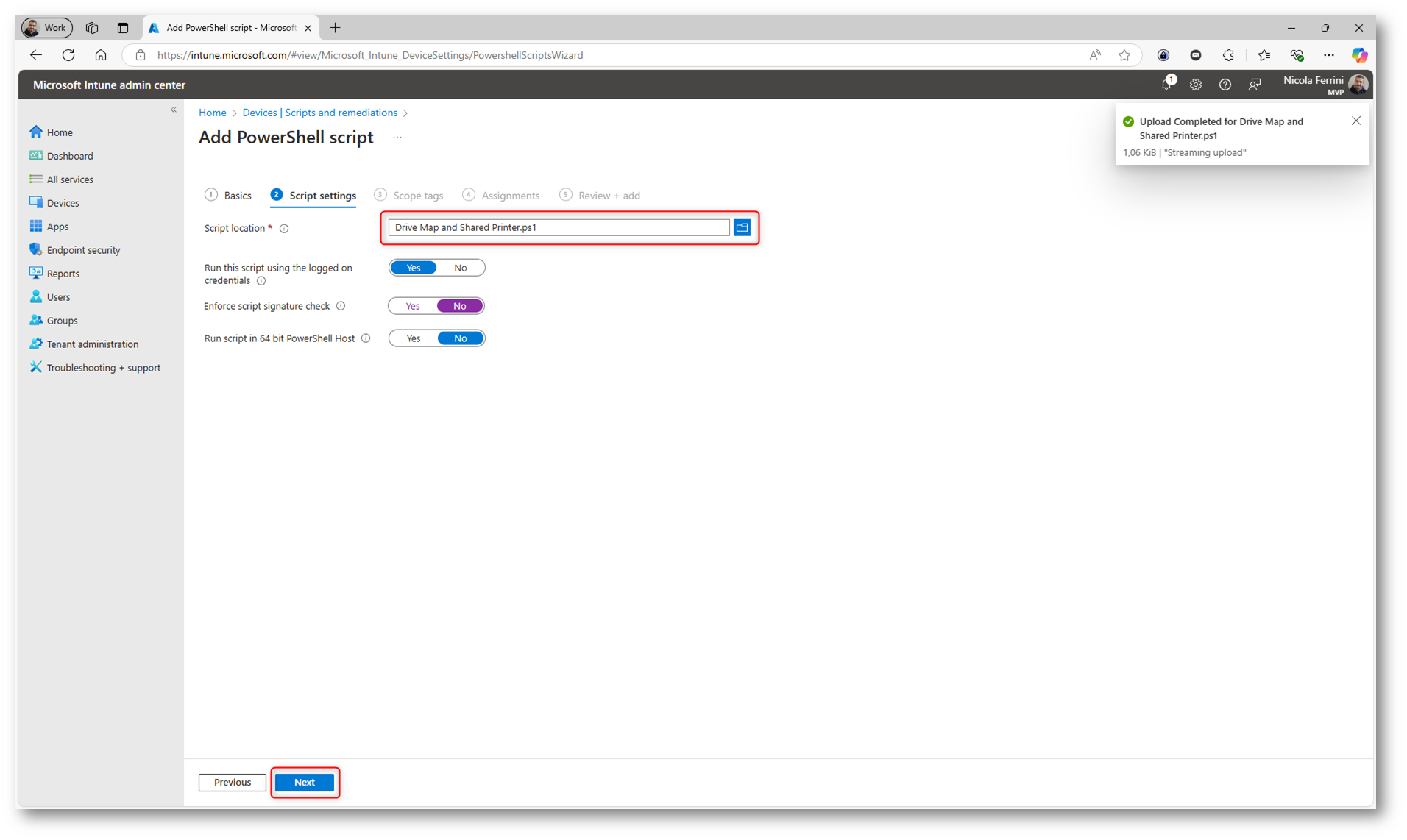Viewport: 1407px width, 840px height.
Task: Open notifications bell in header
Action: coord(1166,85)
